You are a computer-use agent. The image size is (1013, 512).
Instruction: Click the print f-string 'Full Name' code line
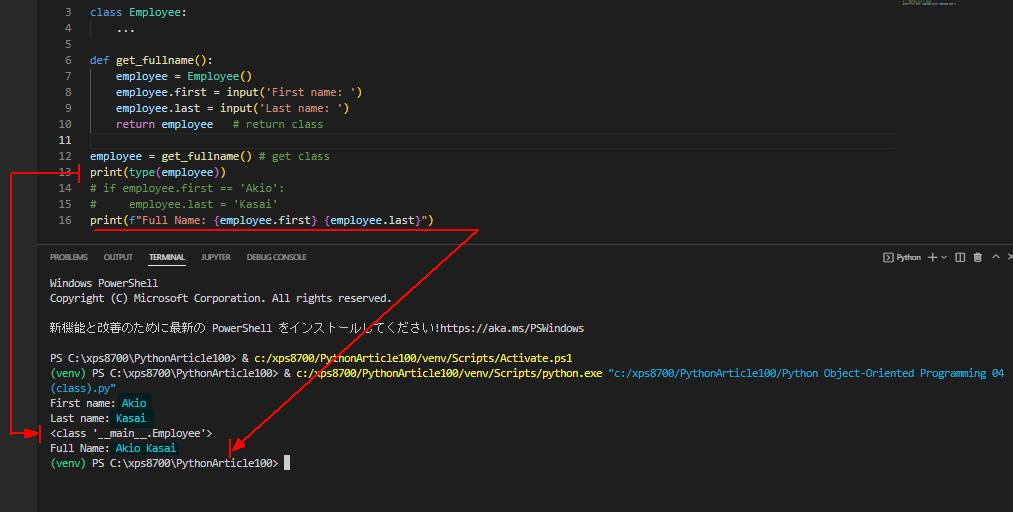click(x=262, y=221)
